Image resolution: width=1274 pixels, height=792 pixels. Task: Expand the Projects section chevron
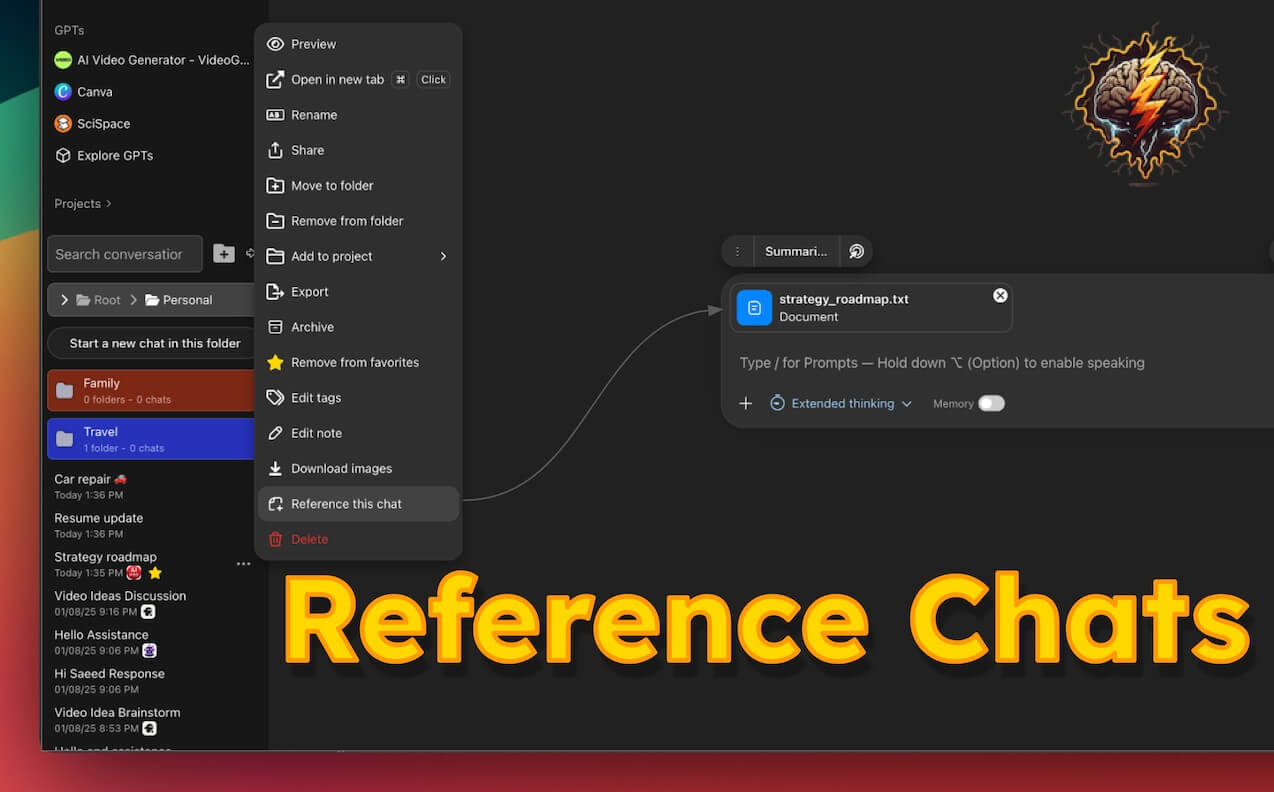(108, 204)
